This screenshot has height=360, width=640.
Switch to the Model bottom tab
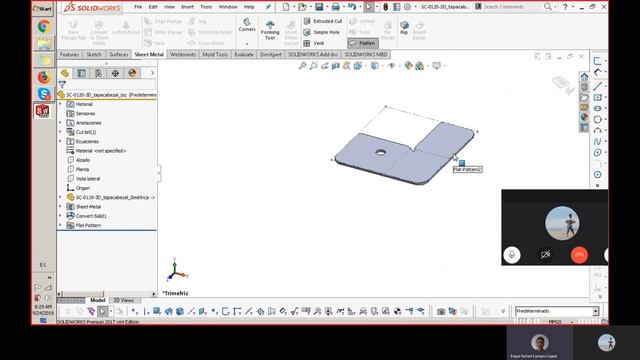pos(98,300)
